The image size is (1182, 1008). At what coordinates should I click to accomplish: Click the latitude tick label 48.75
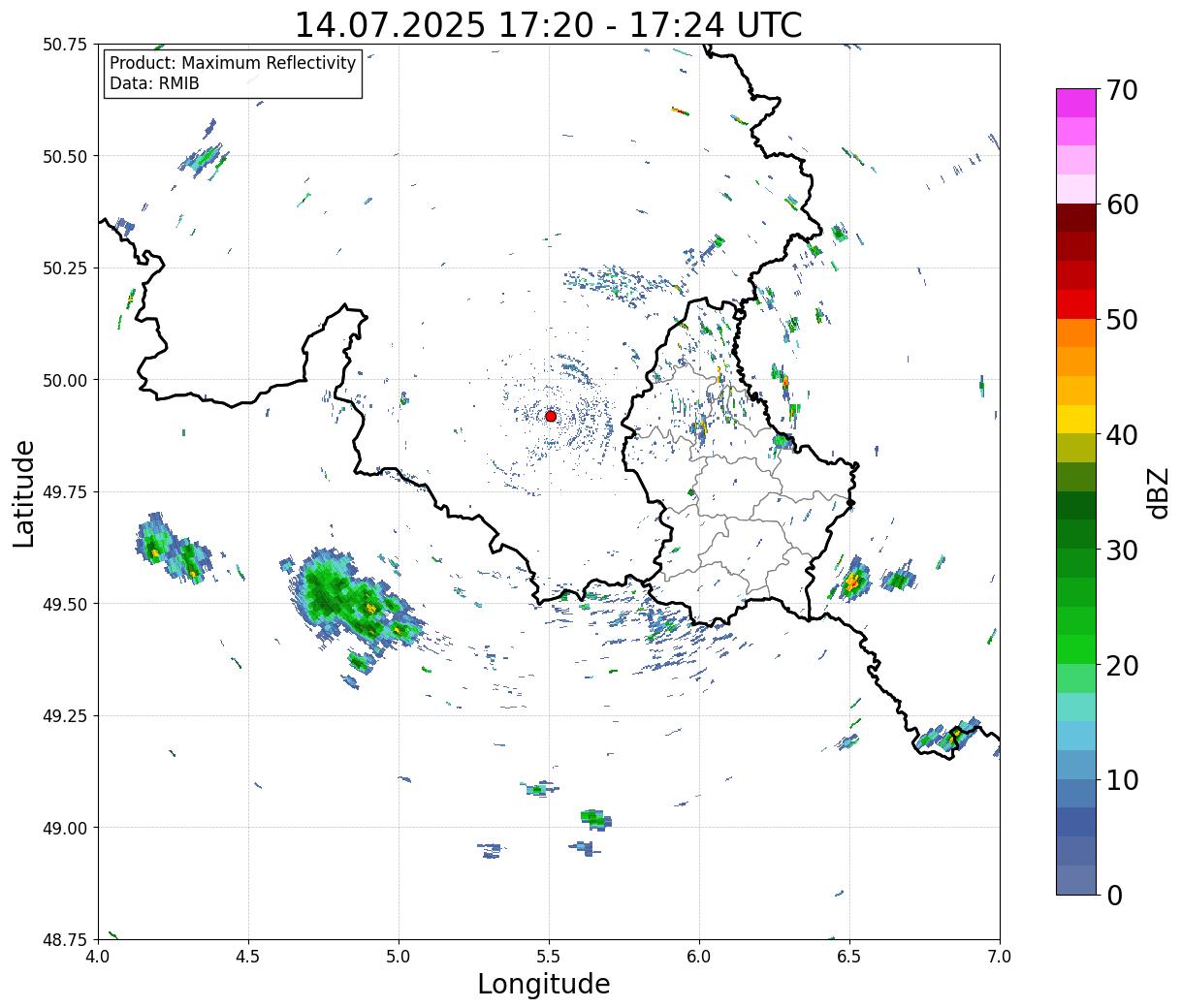65,939
